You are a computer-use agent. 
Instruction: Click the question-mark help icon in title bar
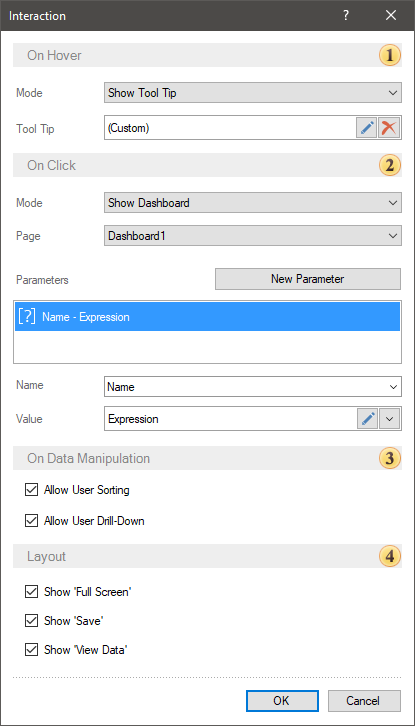click(x=346, y=15)
